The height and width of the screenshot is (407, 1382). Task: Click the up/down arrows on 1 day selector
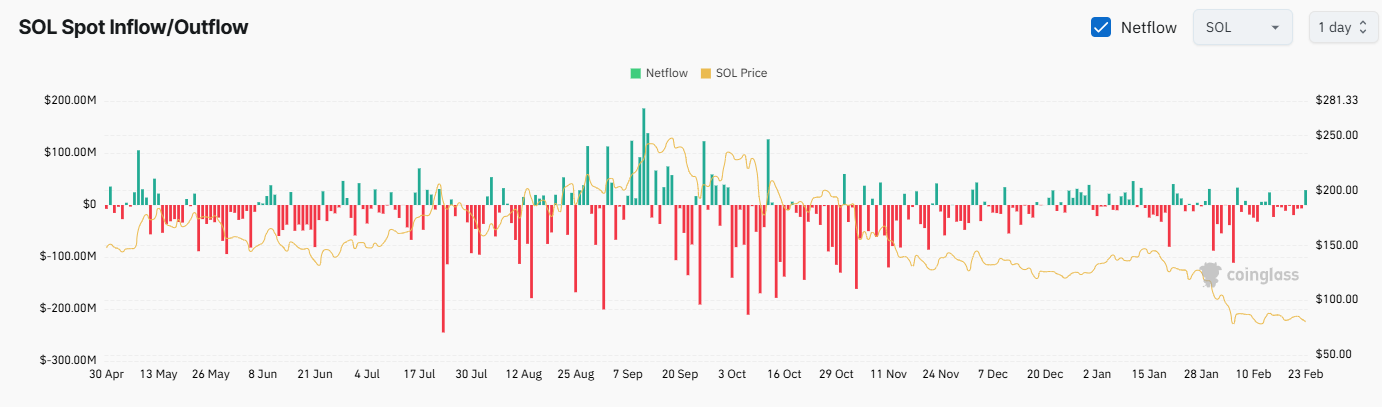tap(1362, 27)
